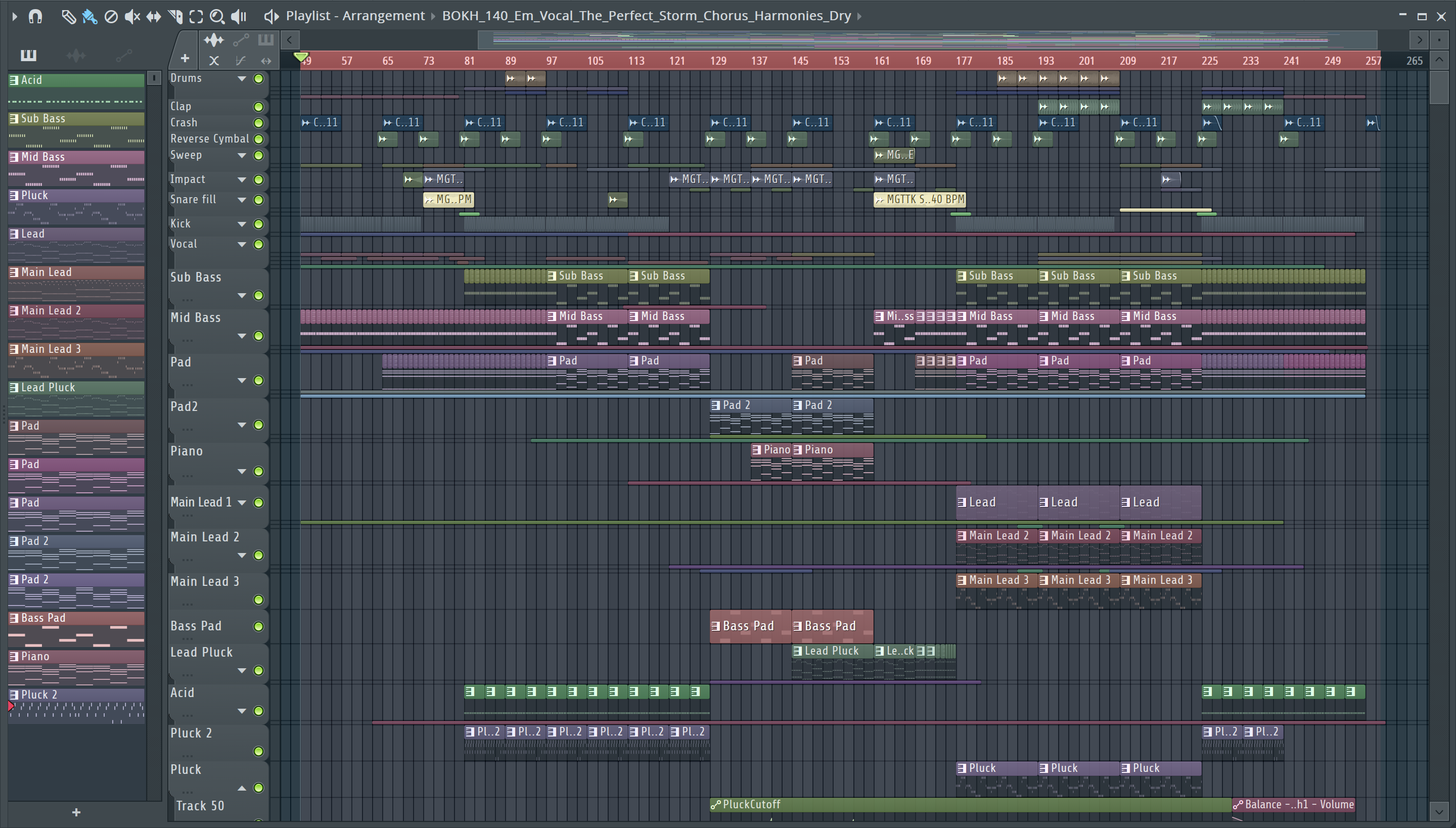Image resolution: width=1456 pixels, height=828 pixels.
Task: Expand the Acid track arrow
Action: (x=242, y=711)
